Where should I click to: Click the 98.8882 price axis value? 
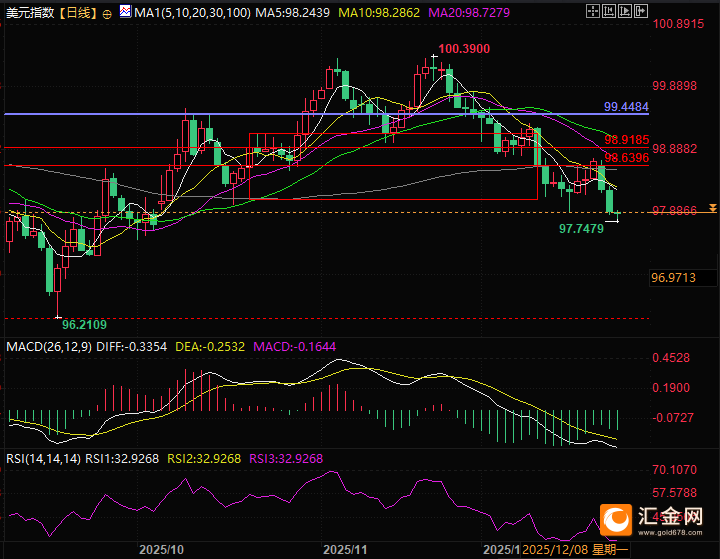[675, 149]
